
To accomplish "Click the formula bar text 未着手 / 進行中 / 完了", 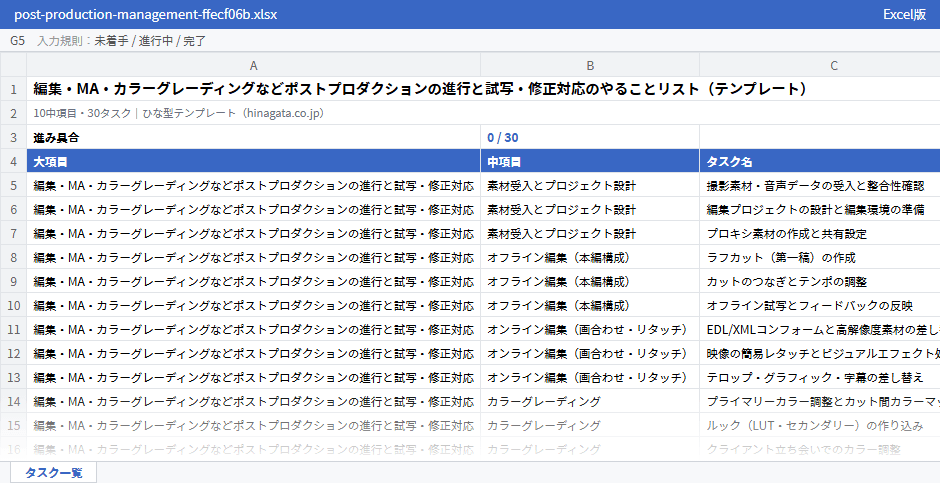I will click(150, 41).
